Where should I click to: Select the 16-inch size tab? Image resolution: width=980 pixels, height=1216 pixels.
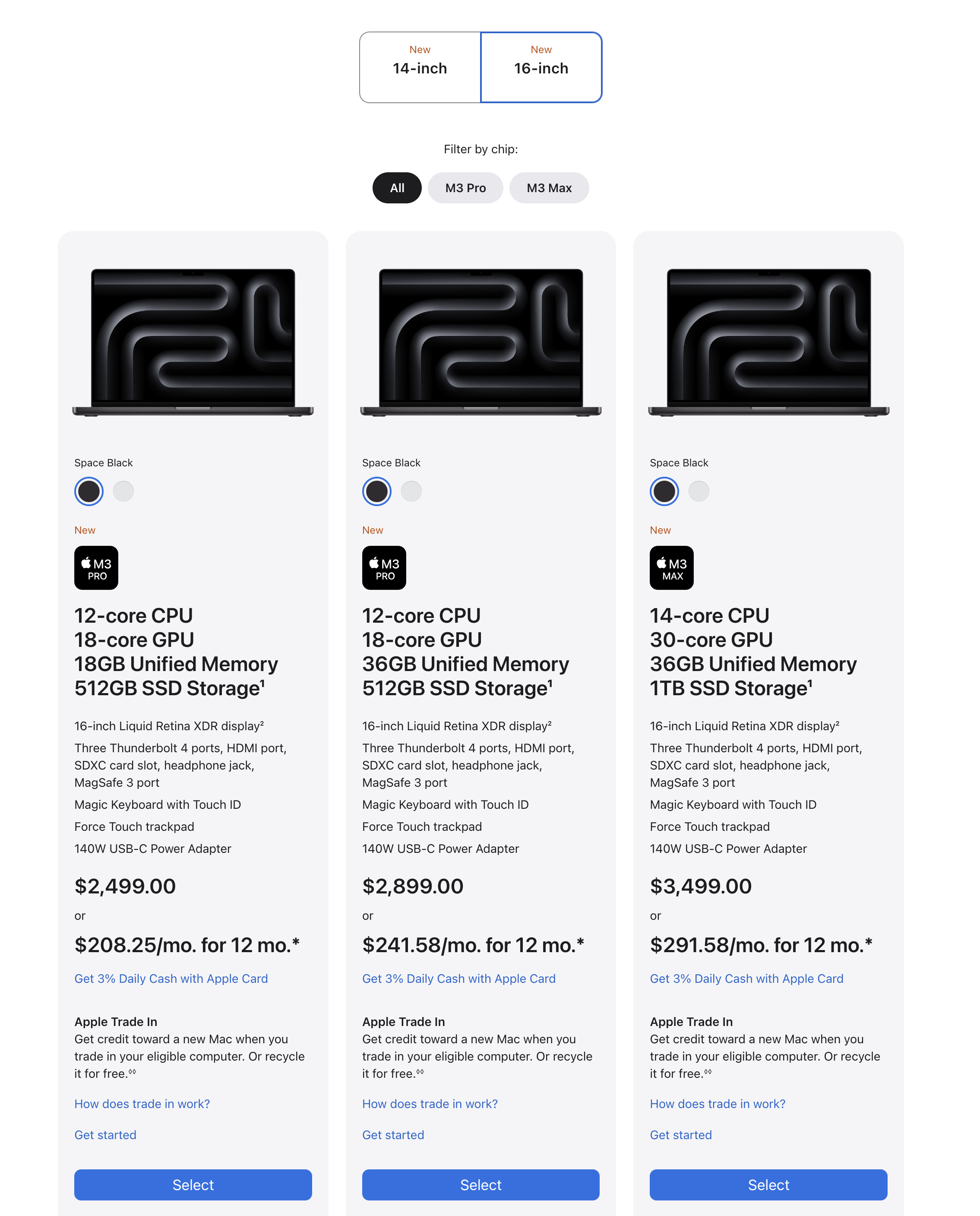point(541,67)
